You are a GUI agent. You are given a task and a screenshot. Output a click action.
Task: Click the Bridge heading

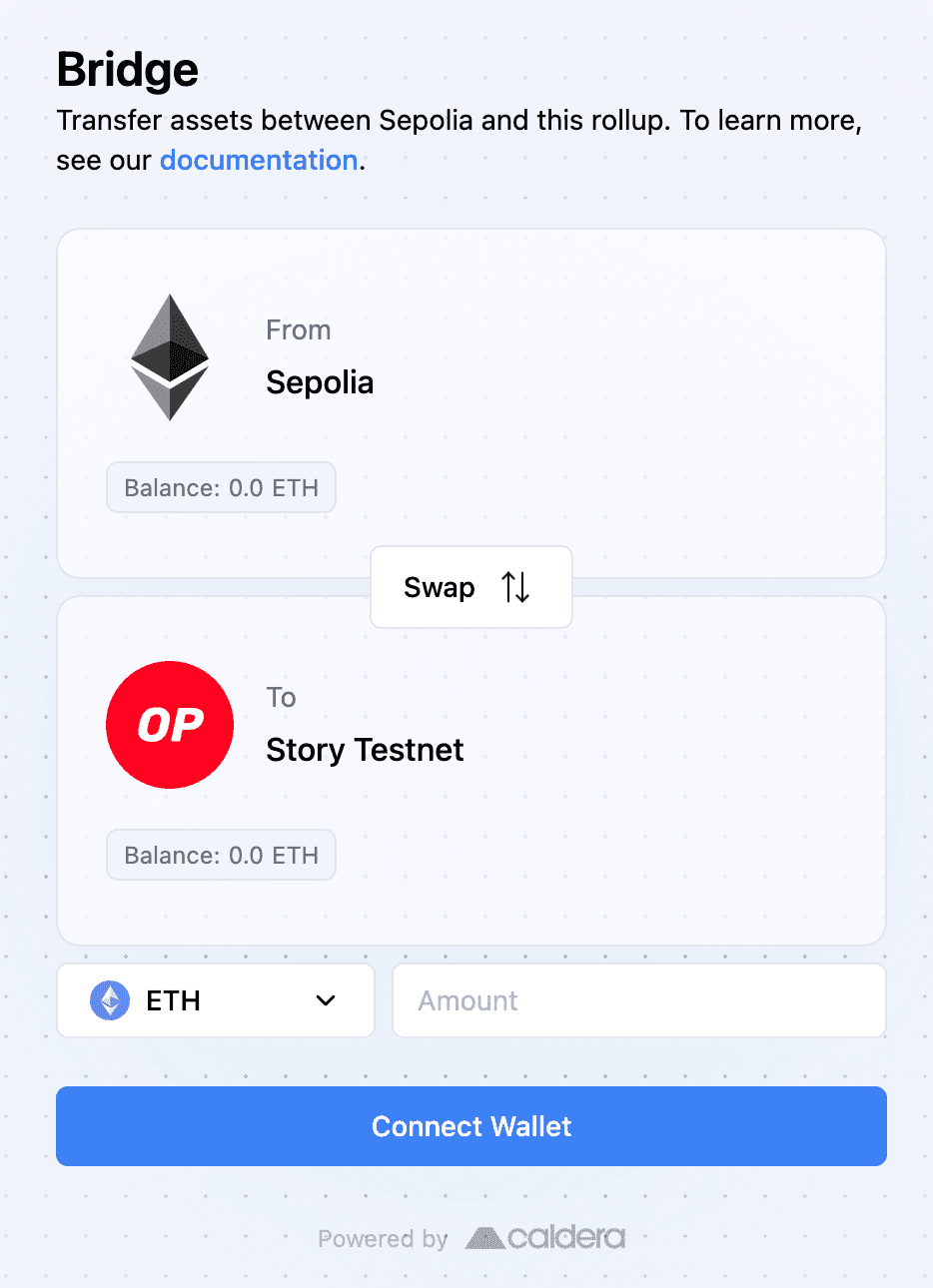tap(128, 70)
